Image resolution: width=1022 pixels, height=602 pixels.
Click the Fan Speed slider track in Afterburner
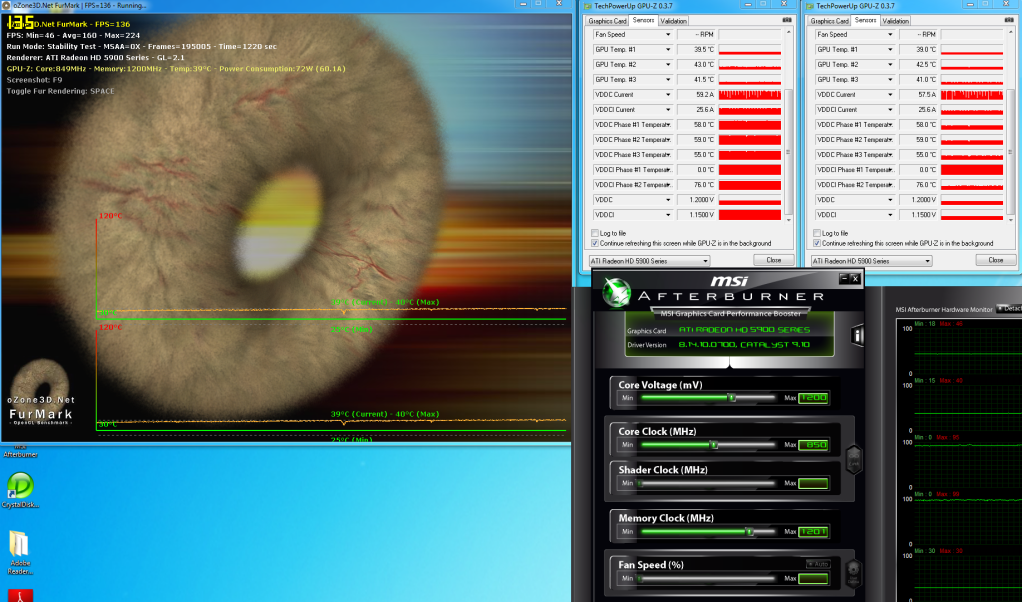708,579
